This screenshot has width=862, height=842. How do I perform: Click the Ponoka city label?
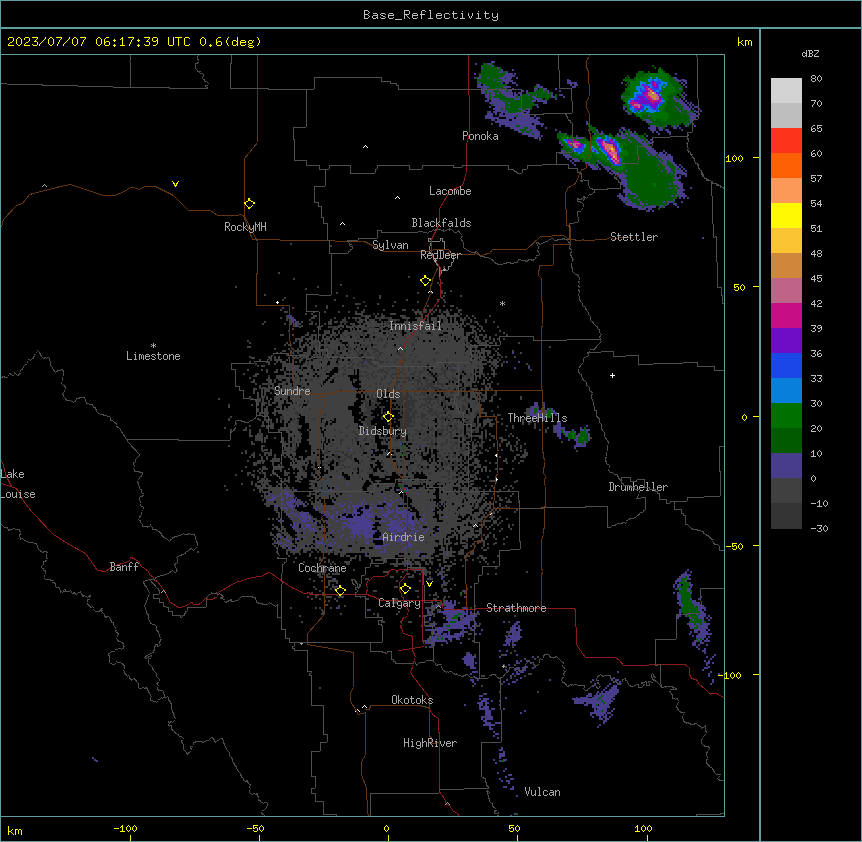point(480,136)
